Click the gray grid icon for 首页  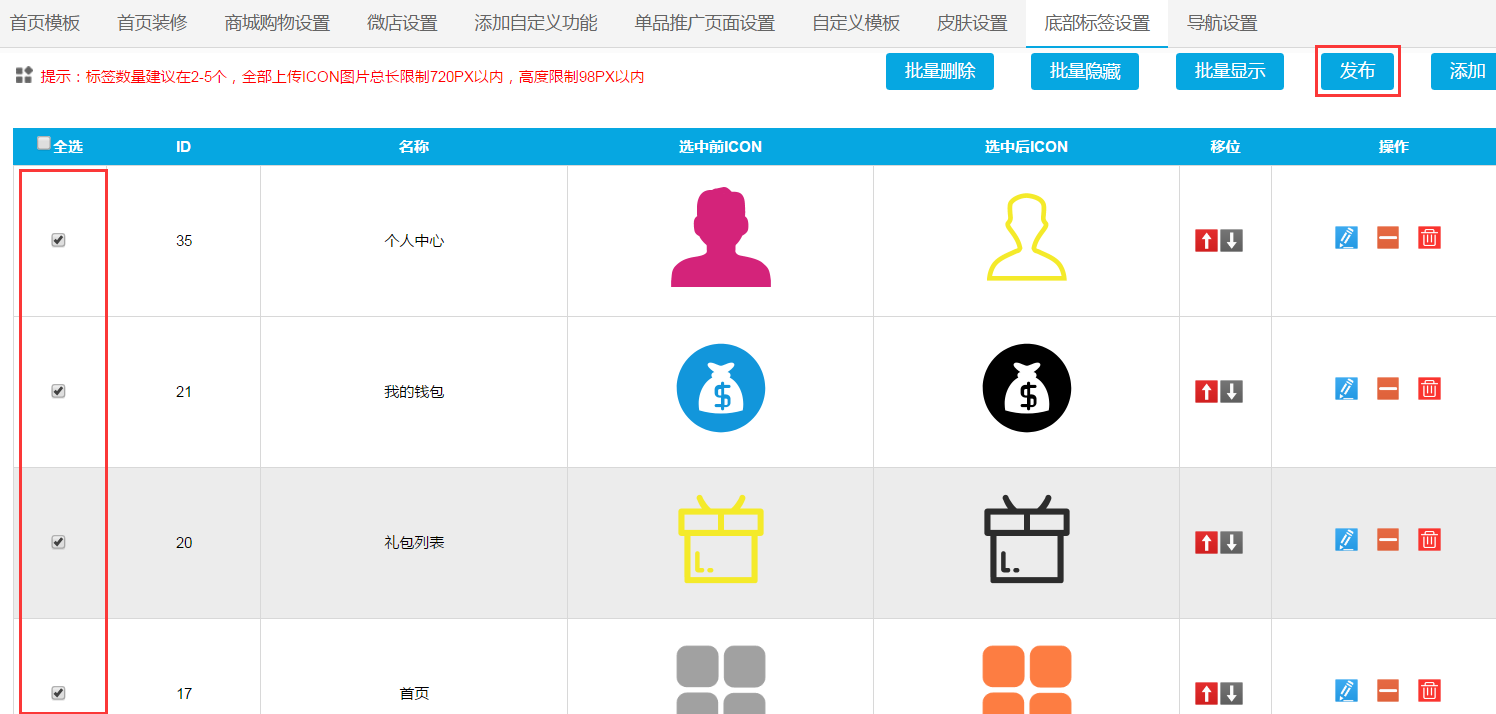click(x=721, y=679)
